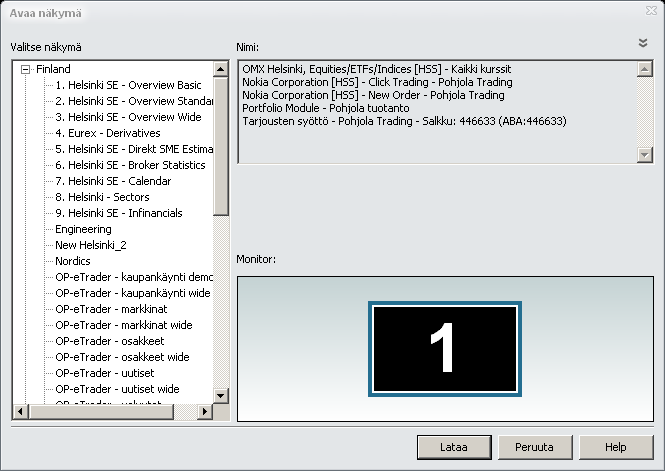
Task: Choose the Nordics view
Action: [x=73, y=261]
